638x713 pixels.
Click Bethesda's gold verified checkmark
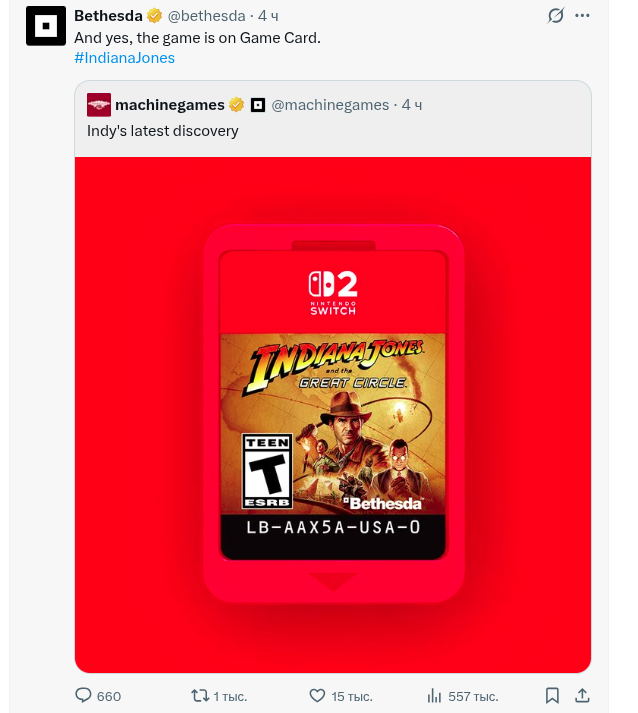[x=155, y=16]
